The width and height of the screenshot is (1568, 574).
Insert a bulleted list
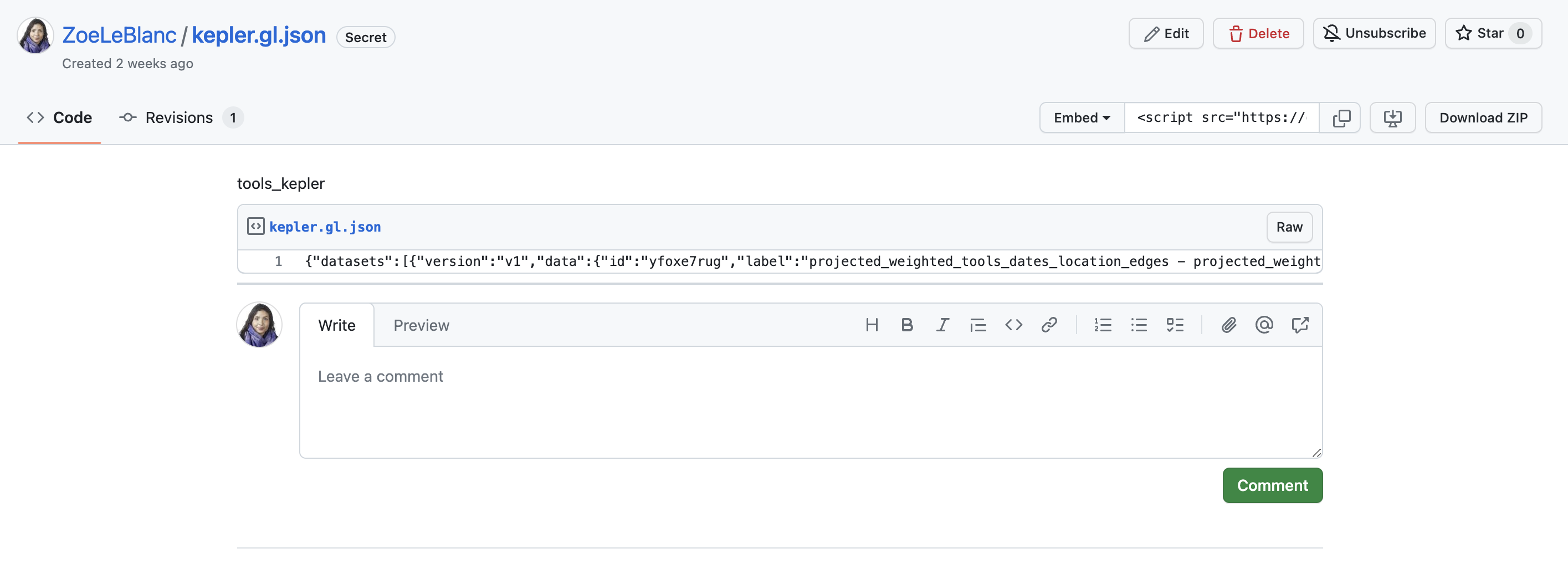pos(1138,325)
